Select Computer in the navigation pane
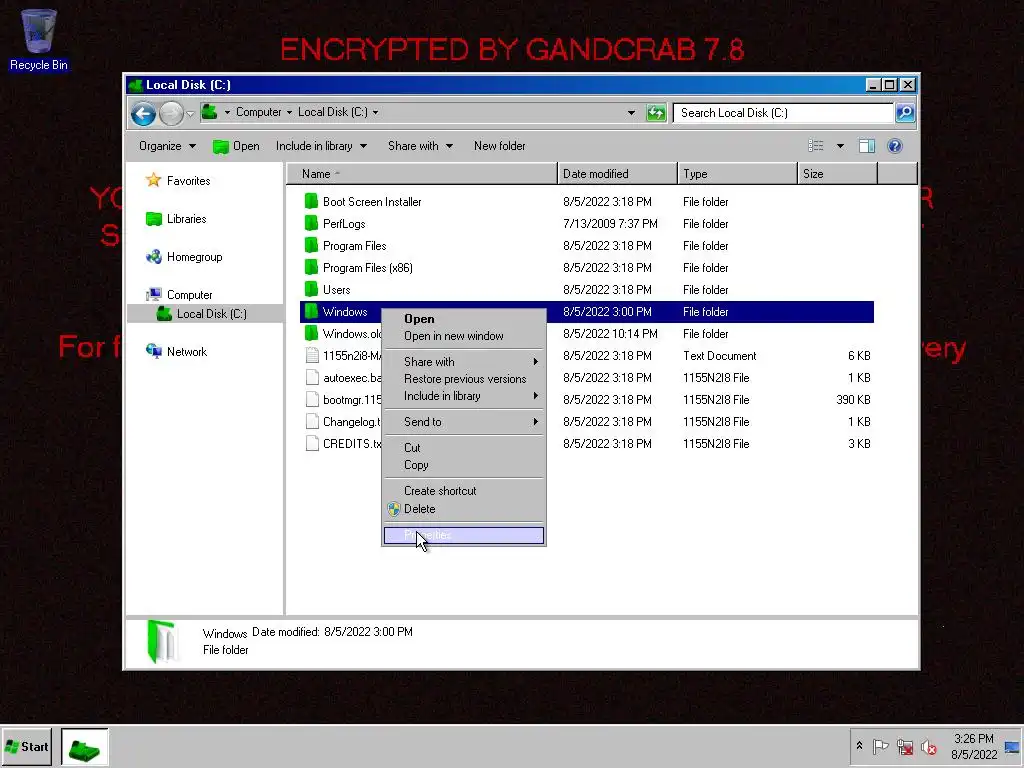This screenshot has height=768, width=1024. [x=179, y=295]
